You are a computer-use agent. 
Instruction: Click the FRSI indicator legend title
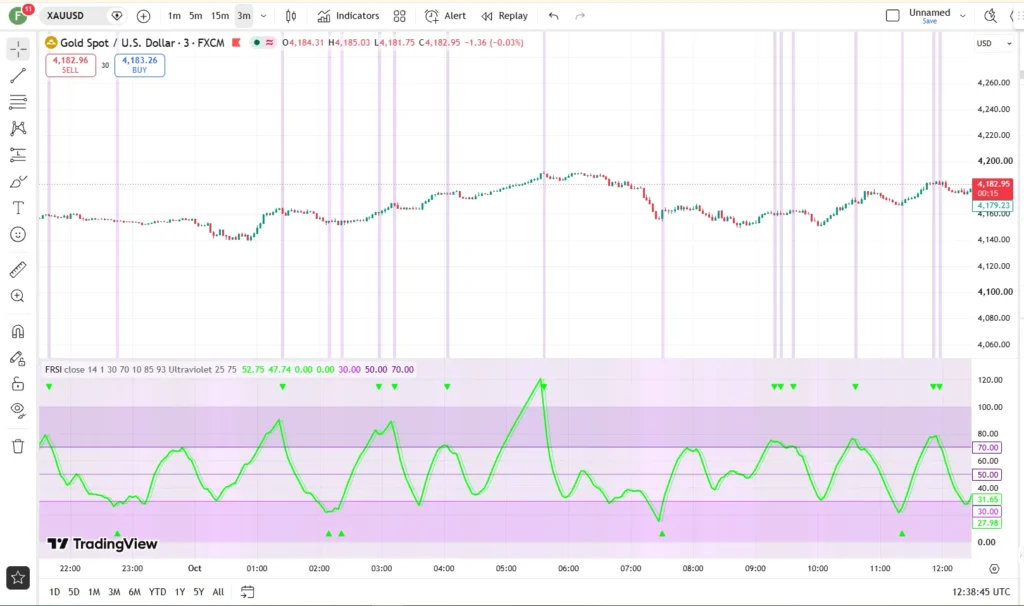click(x=54, y=370)
